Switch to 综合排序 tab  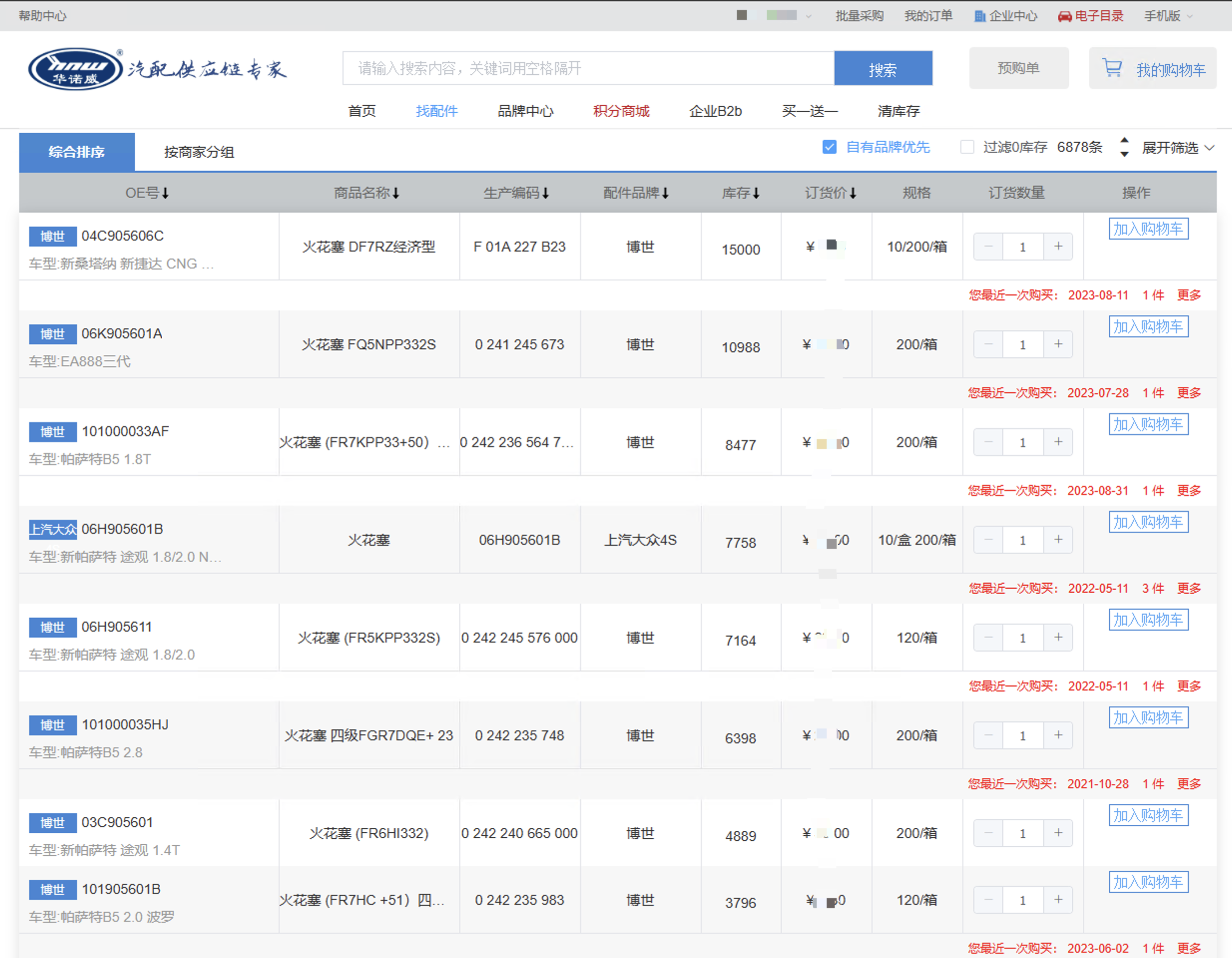[77, 152]
